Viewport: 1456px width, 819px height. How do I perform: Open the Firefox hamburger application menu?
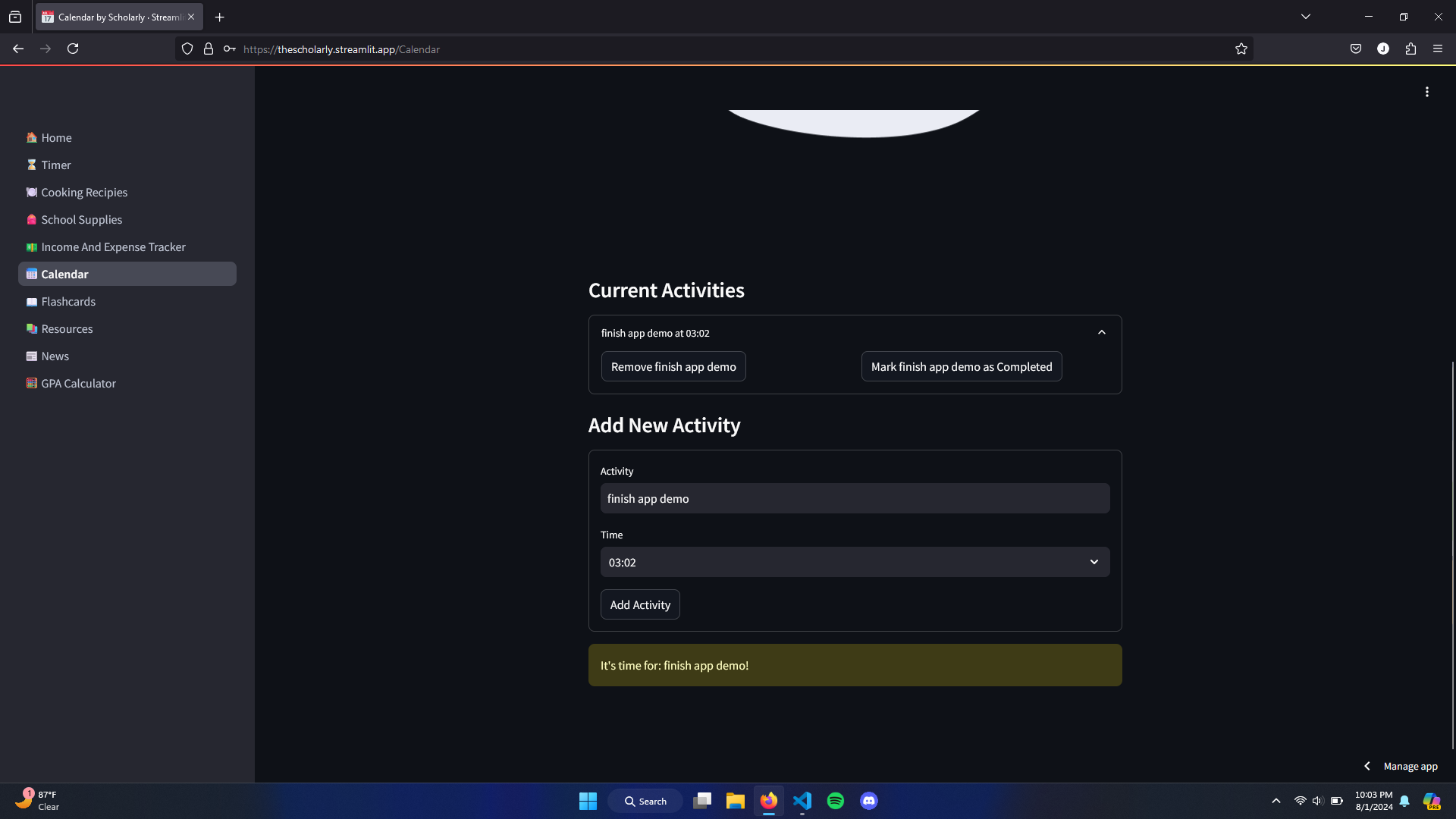coord(1438,49)
